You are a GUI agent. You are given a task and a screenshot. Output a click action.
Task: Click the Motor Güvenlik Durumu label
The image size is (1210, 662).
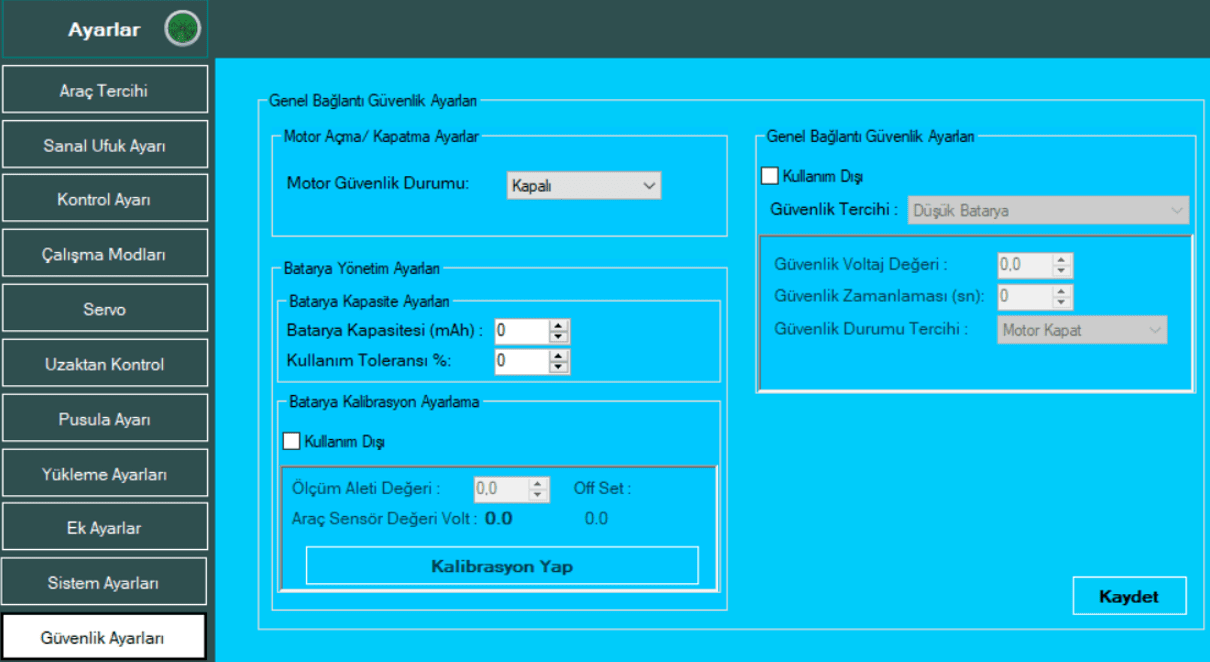tap(378, 184)
